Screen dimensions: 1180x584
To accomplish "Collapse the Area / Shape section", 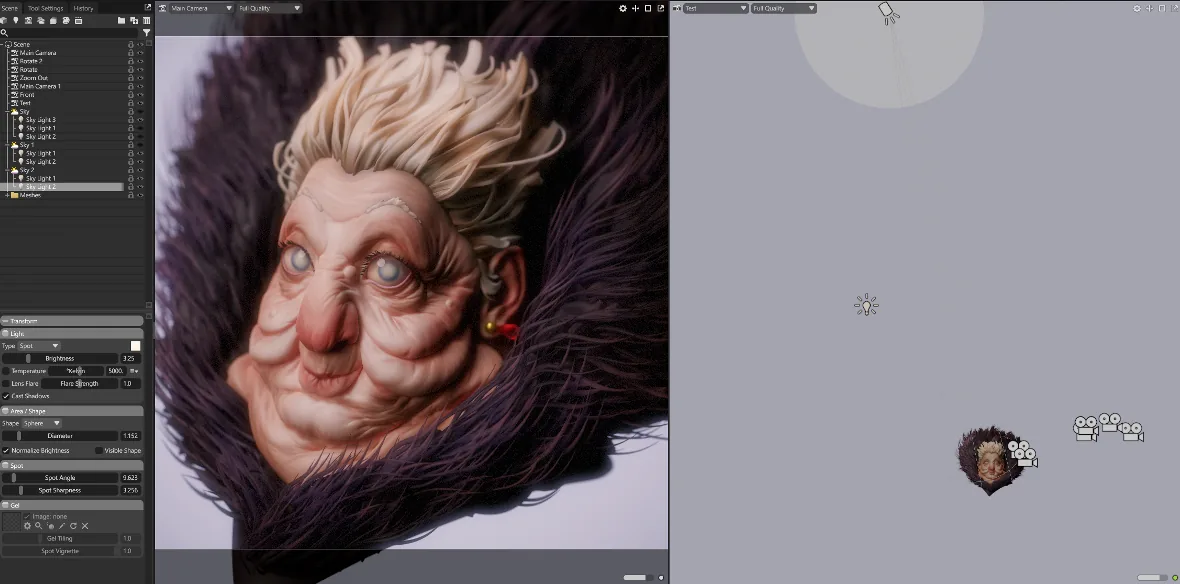I will 71,411.
